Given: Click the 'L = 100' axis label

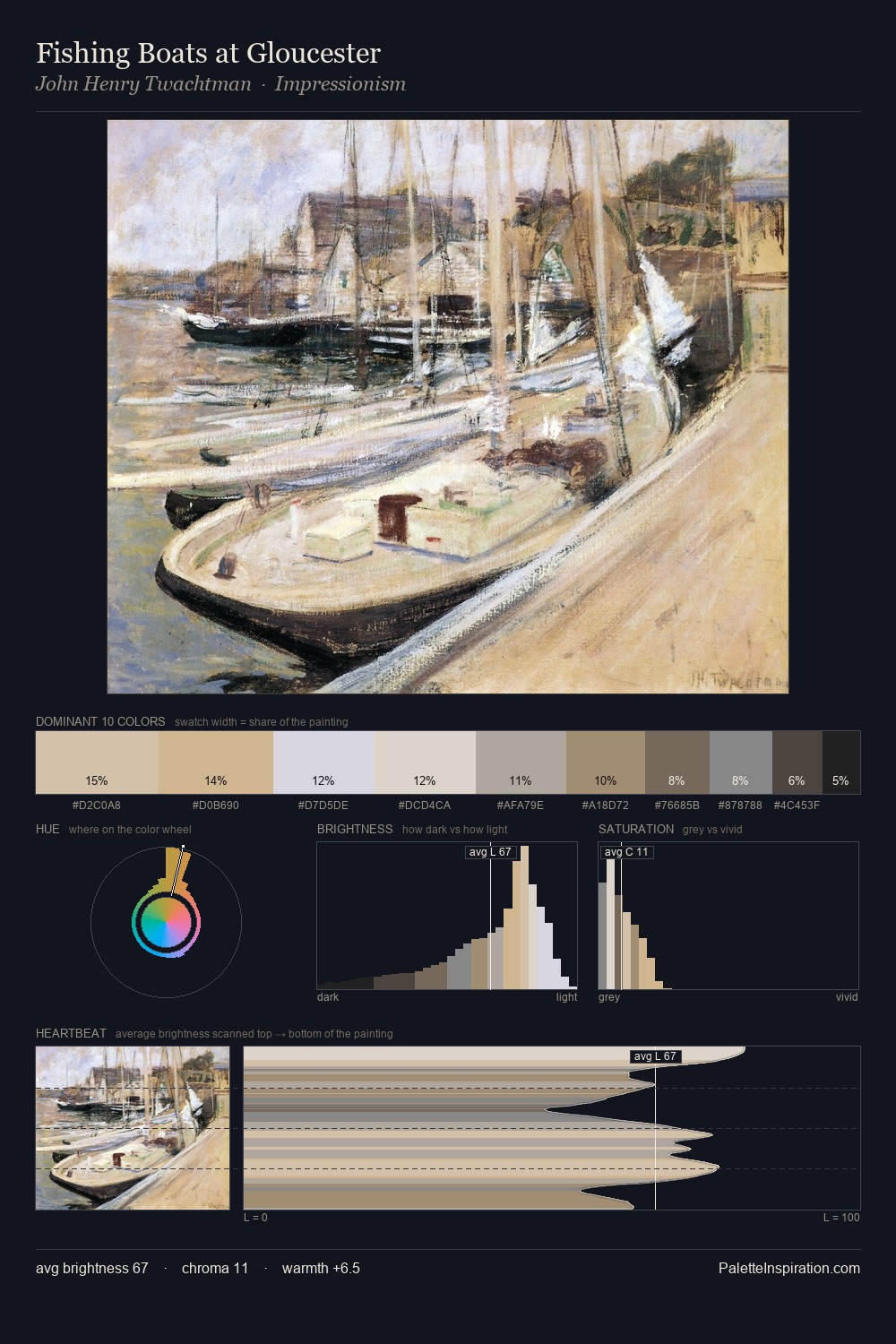Looking at the screenshot, I should pyautogui.click(x=841, y=1218).
